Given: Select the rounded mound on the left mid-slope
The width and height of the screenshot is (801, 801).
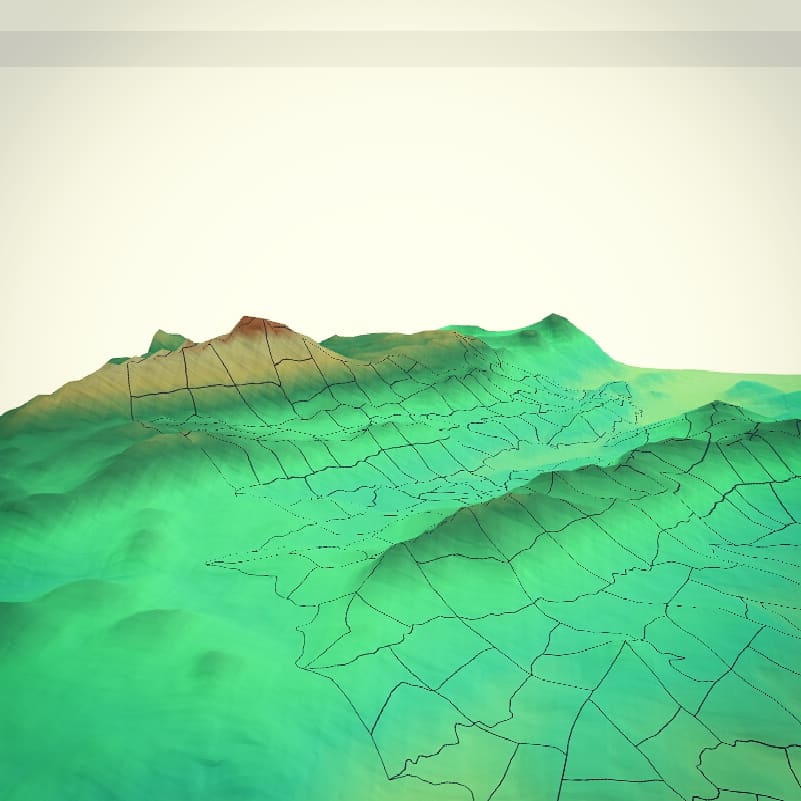Looking at the screenshot, I should (x=142, y=540).
